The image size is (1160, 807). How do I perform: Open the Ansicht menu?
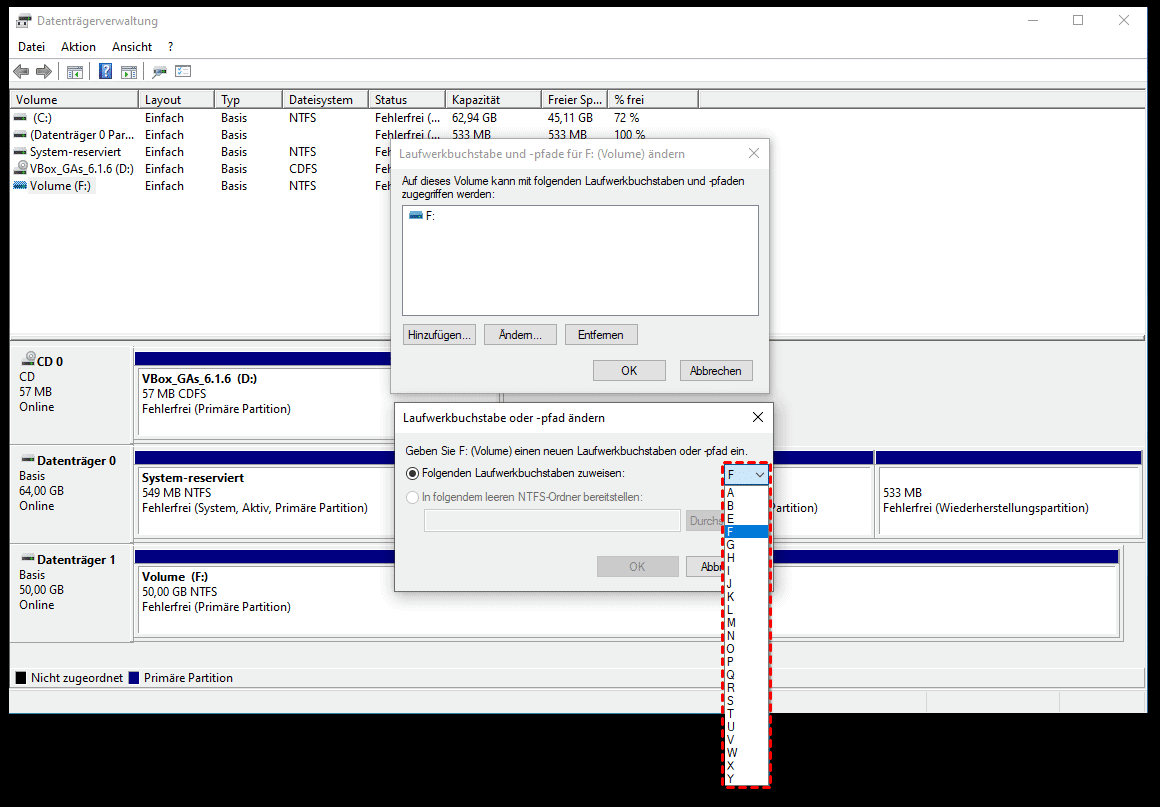point(132,47)
